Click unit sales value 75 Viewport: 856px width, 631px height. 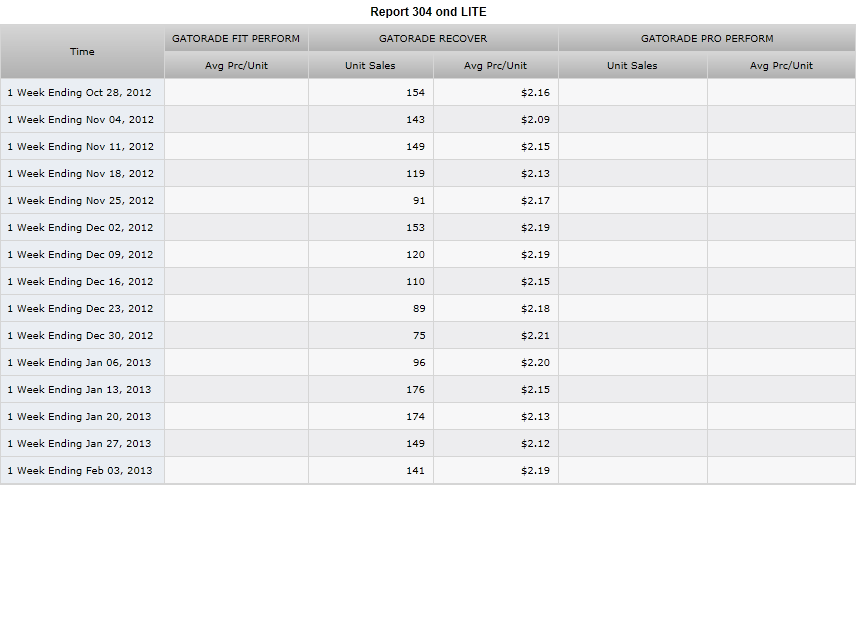coord(419,336)
